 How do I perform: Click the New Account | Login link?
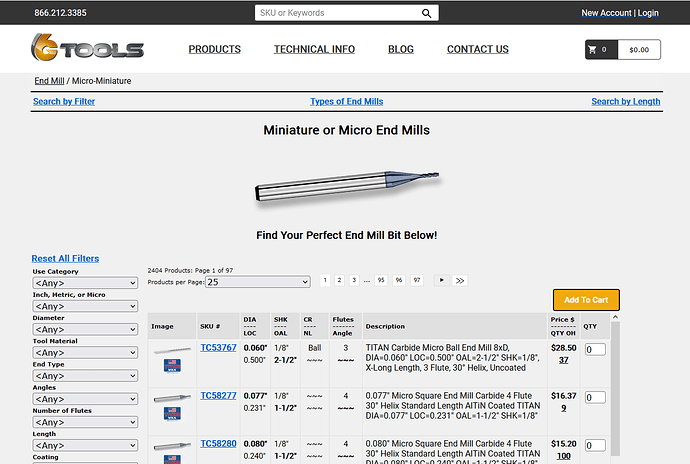620,13
